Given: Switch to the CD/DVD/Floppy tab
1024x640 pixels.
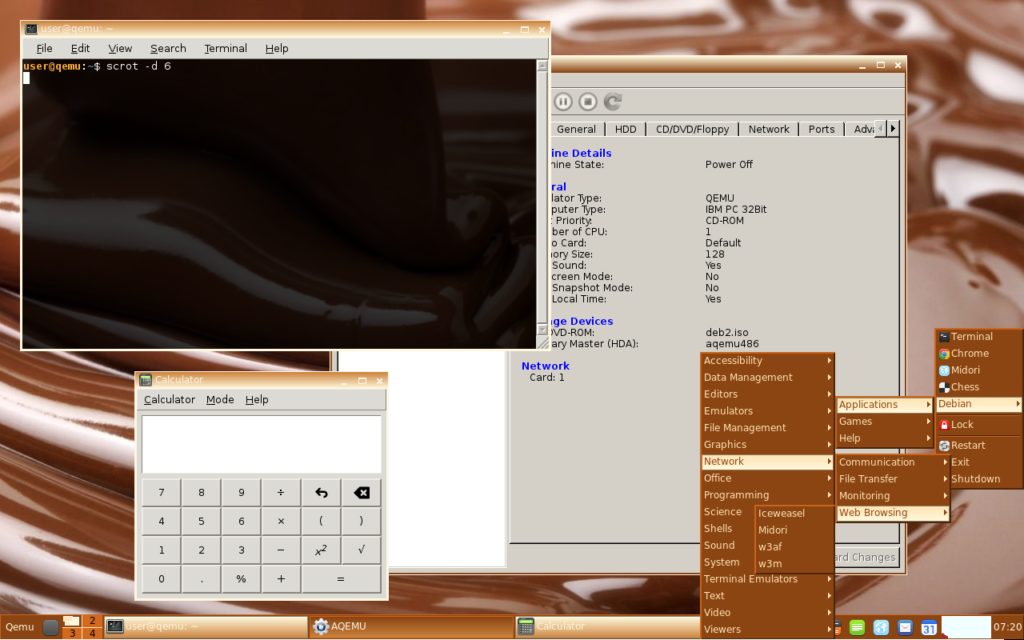Looking at the screenshot, I should pos(692,129).
